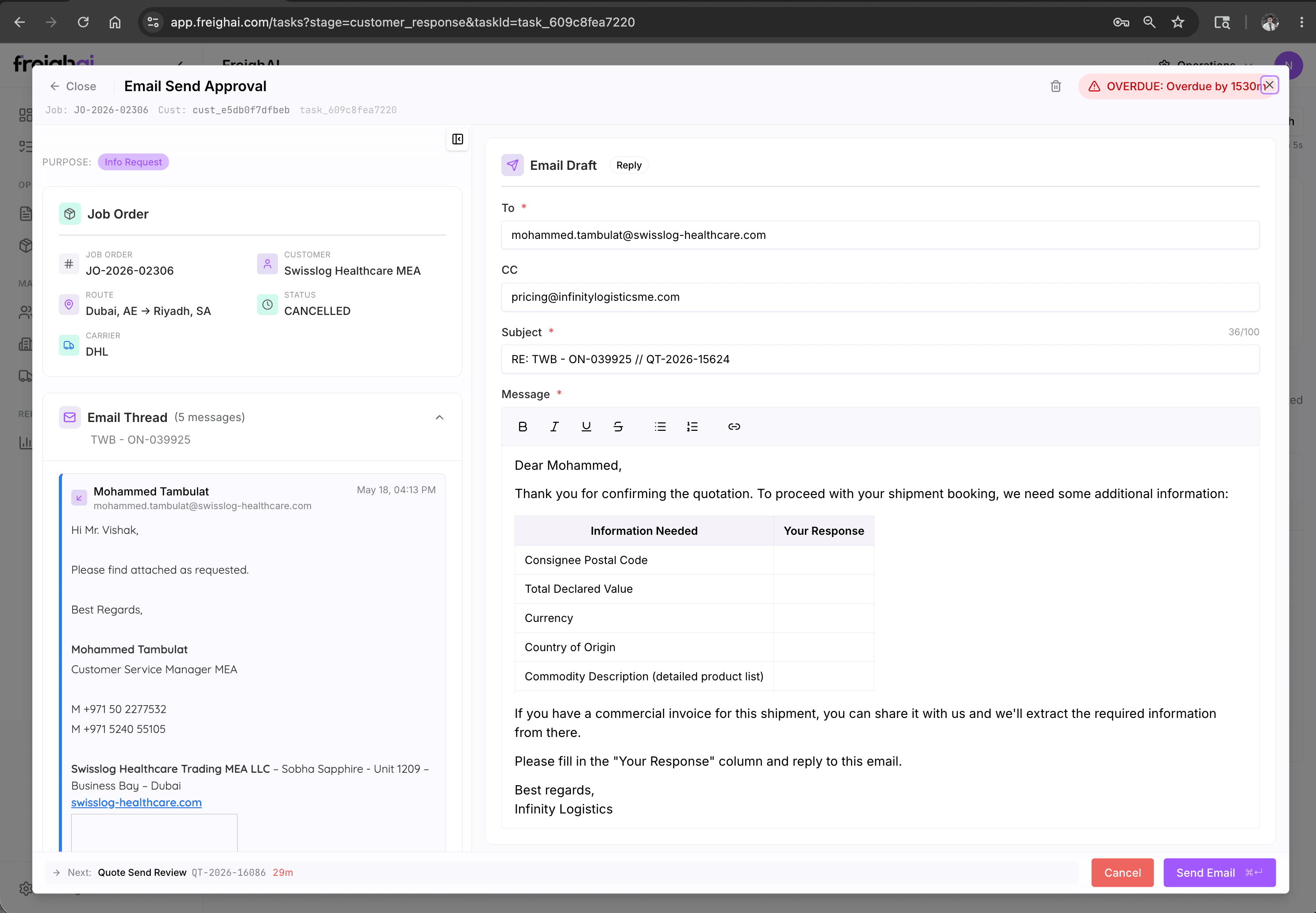The width and height of the screenshot is (1316, 913).
Task: Reload the page in browser
Action: [x=83, y=22]
